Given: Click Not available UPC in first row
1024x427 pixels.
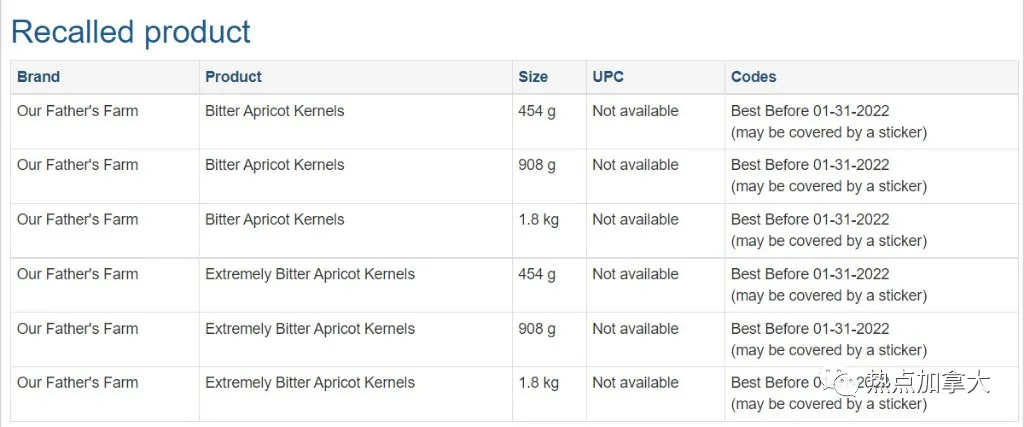Looking at the screenshot, I should (x=635, y=111).
